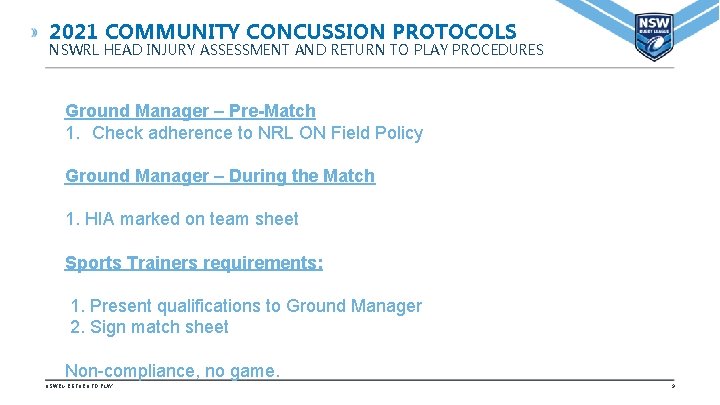Select Present qualifications to Ground Manager line
This screenshot has width=720, height=405.
point(255,306)
